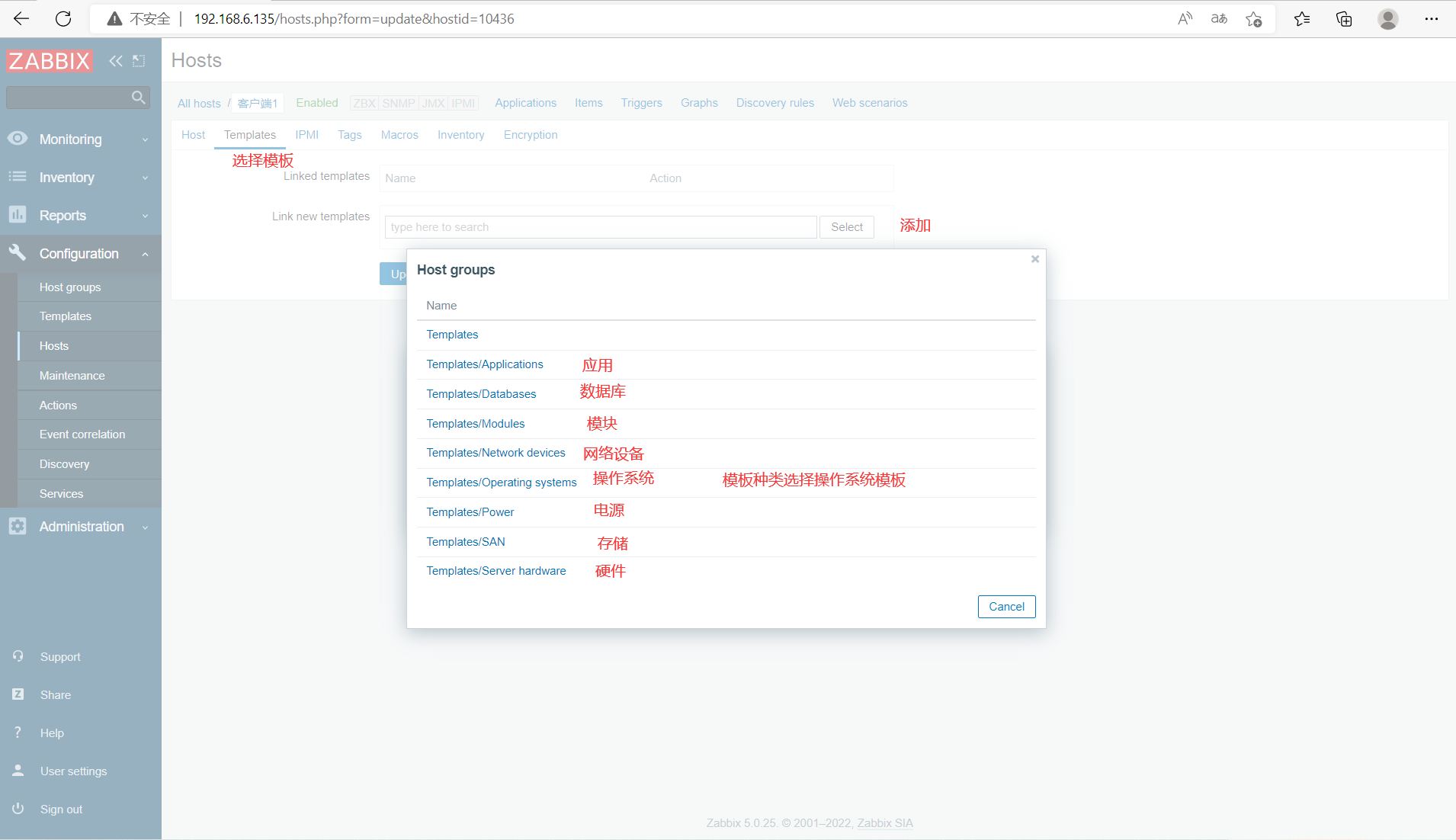This screenshot has height=840, width=1456.
Task: Open browser settings and more menu
Action: 1432,19
